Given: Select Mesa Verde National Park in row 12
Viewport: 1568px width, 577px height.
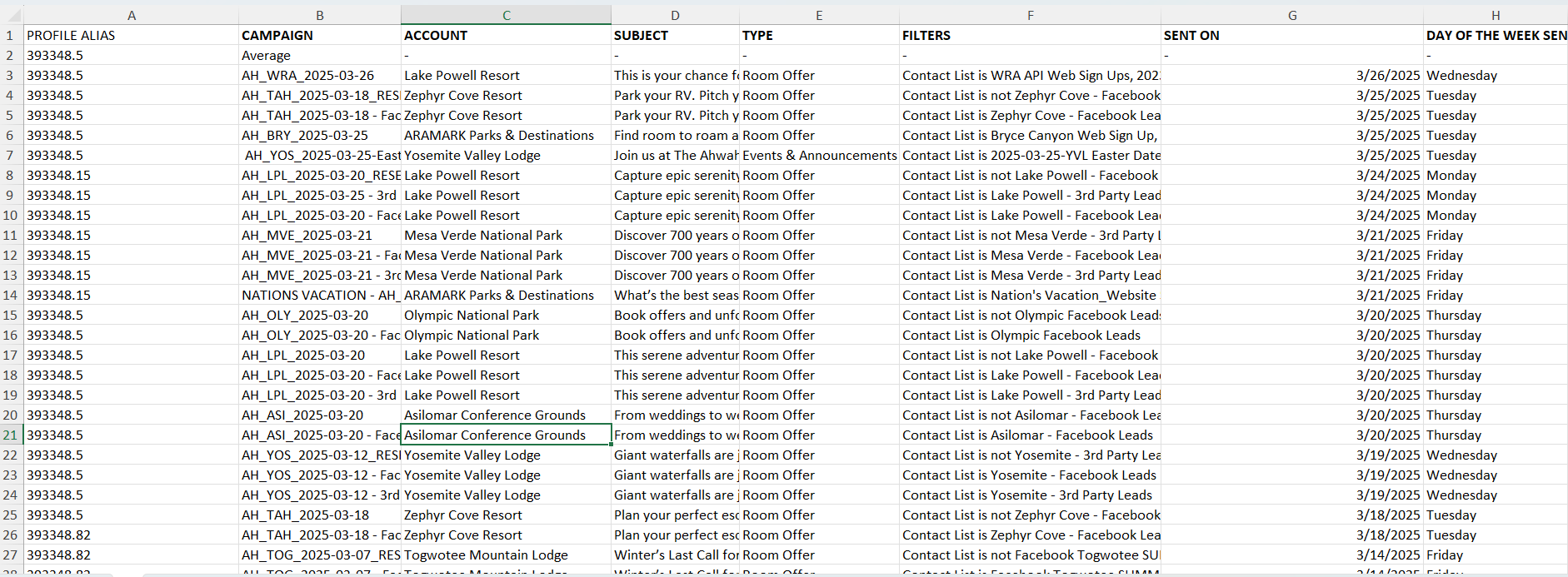Looking at the screenshot, I should point(506,255).
